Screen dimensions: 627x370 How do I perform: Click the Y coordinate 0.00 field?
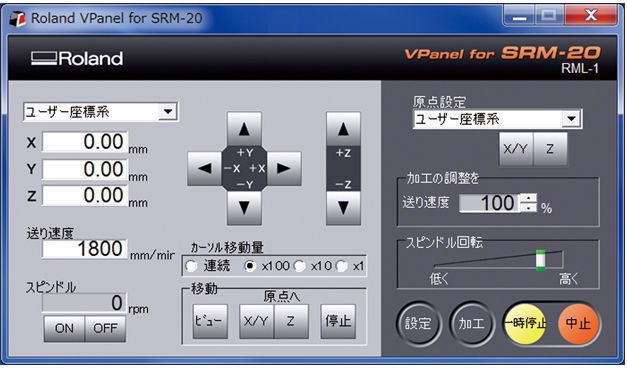click(x=85, y=169)
